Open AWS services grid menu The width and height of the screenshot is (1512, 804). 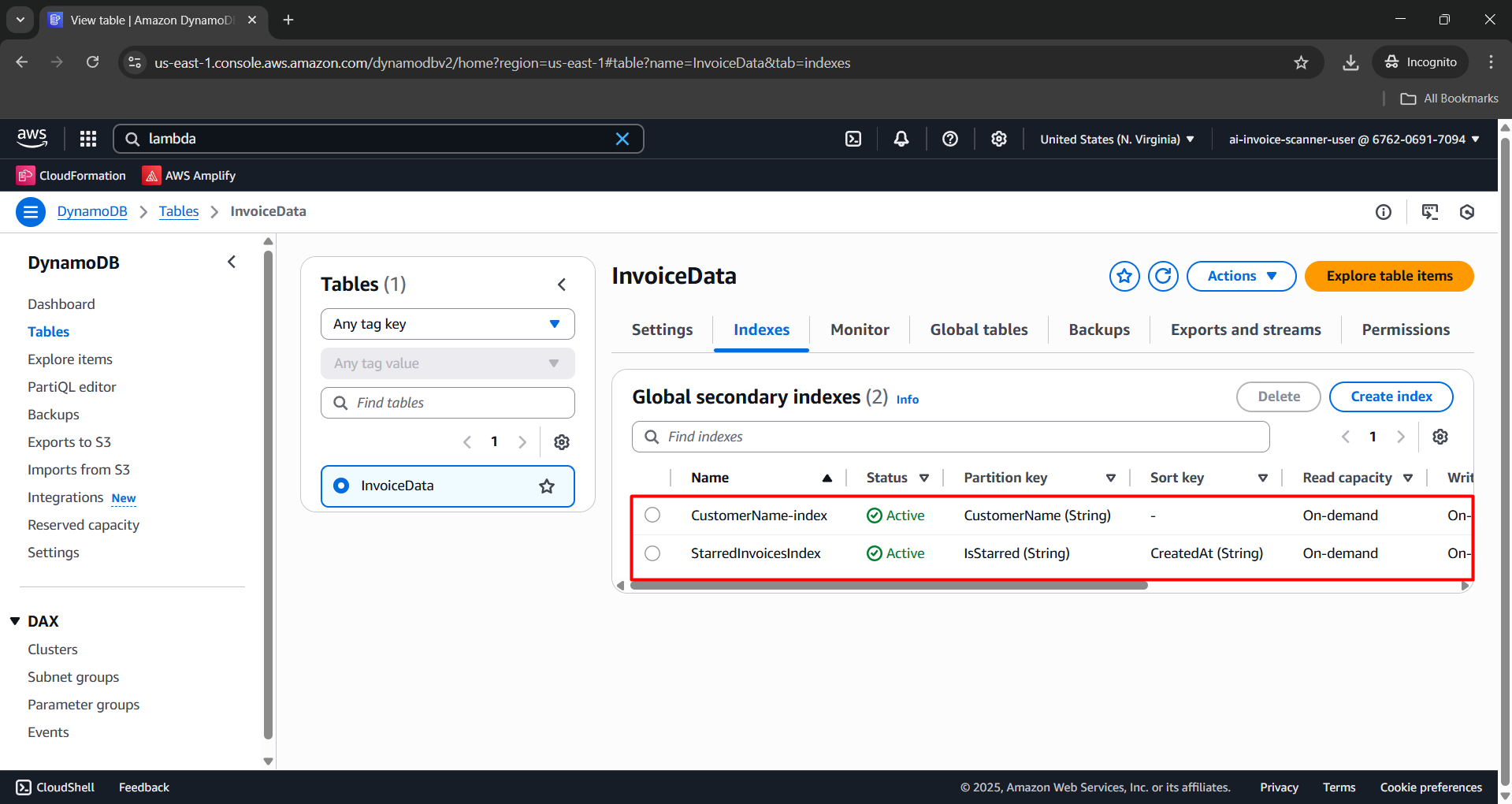tap(88, 139)
